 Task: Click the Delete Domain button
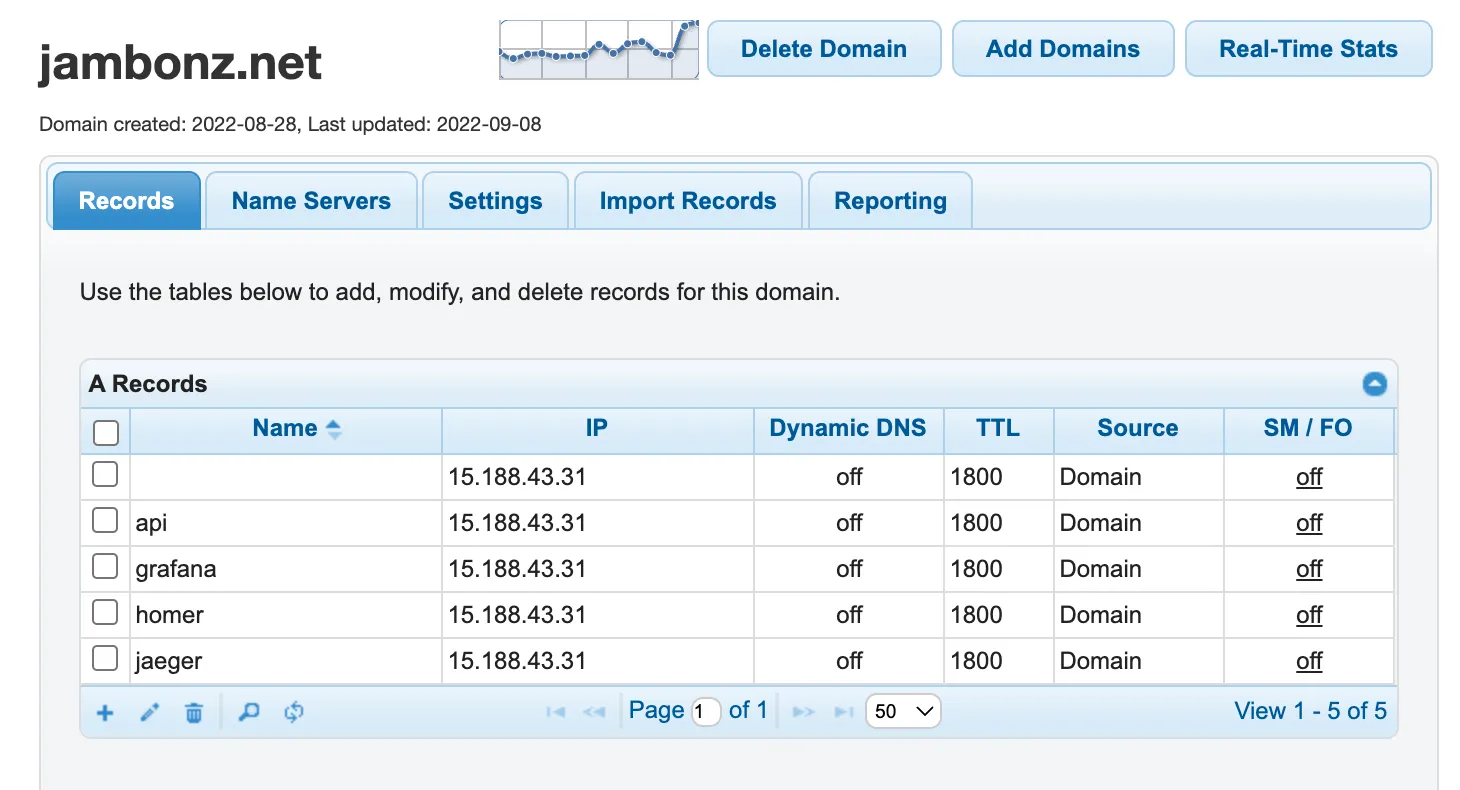click(824, 49)
